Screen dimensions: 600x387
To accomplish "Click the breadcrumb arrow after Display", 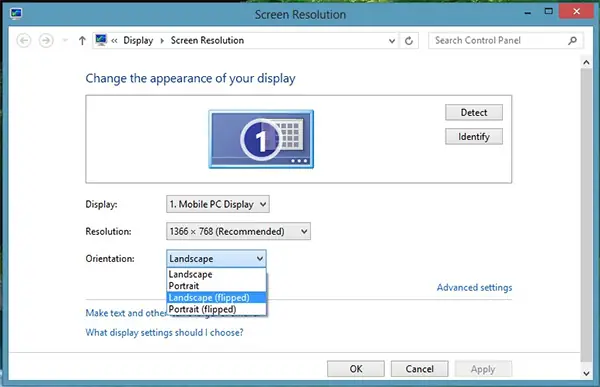I will click(x=162, y=41).
